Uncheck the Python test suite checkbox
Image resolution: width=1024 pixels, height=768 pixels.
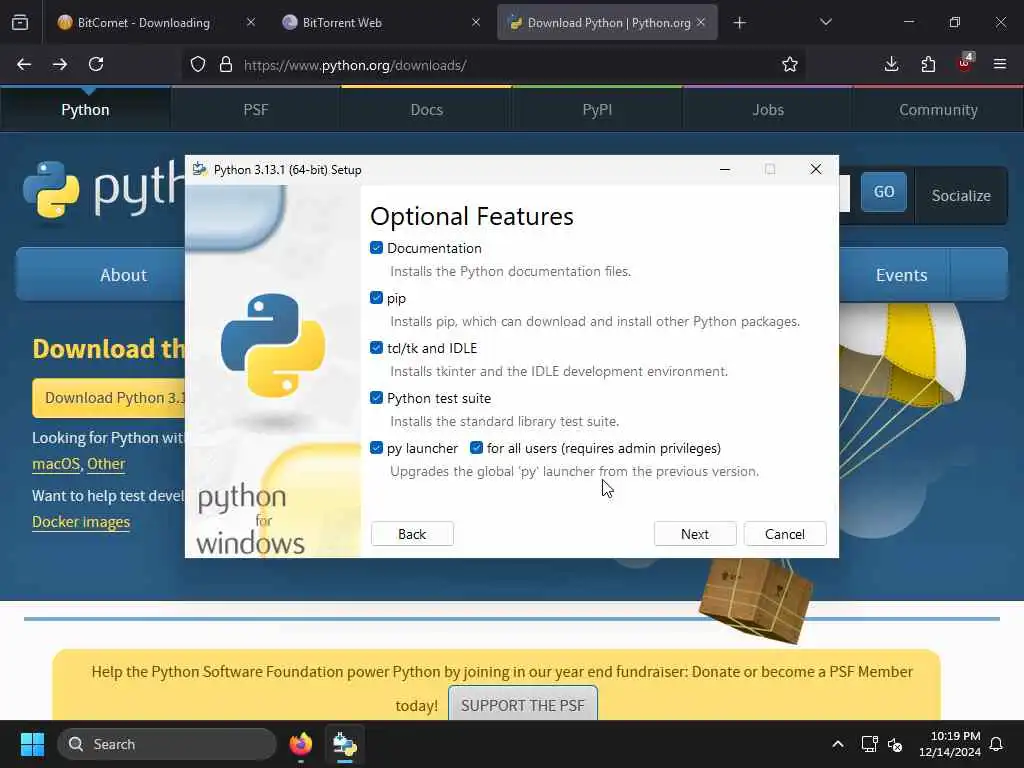click(376, 398)
